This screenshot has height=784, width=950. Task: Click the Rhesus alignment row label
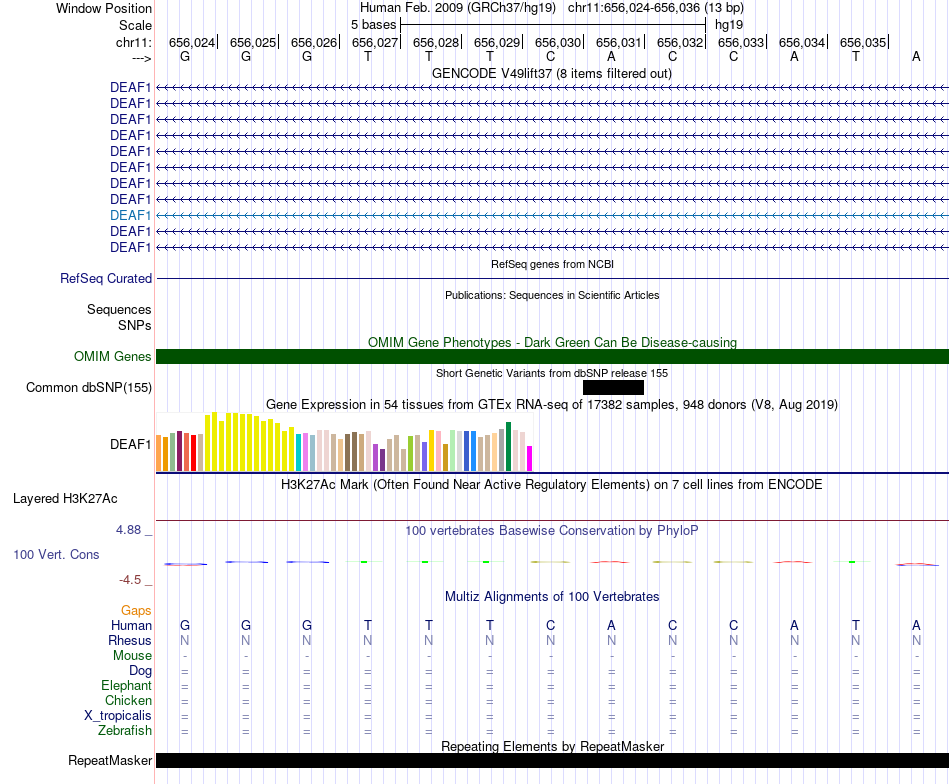coord(130,640)
